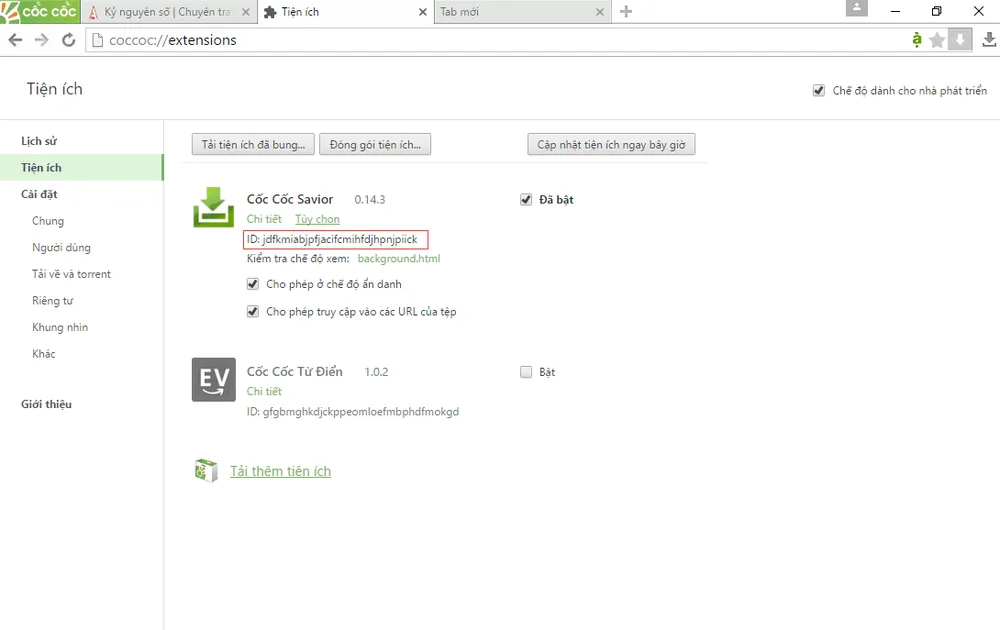This screenshot has height=630, width=1000.
Task: Toggle developer mode checkbox
Action: pos(819,91)
